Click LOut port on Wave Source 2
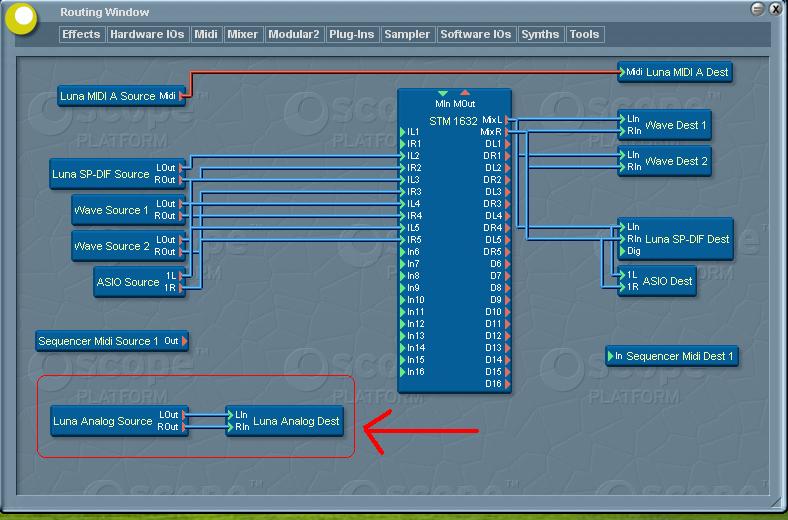This screenshot has height=520, width=788. coord(182,240)
